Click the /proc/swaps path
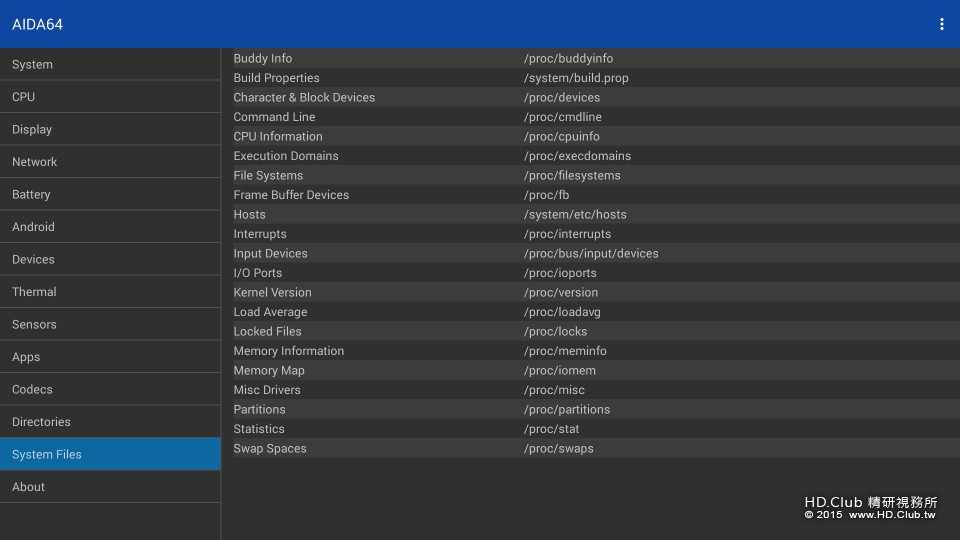Screen dimensions: 960x540 point(558,448)
